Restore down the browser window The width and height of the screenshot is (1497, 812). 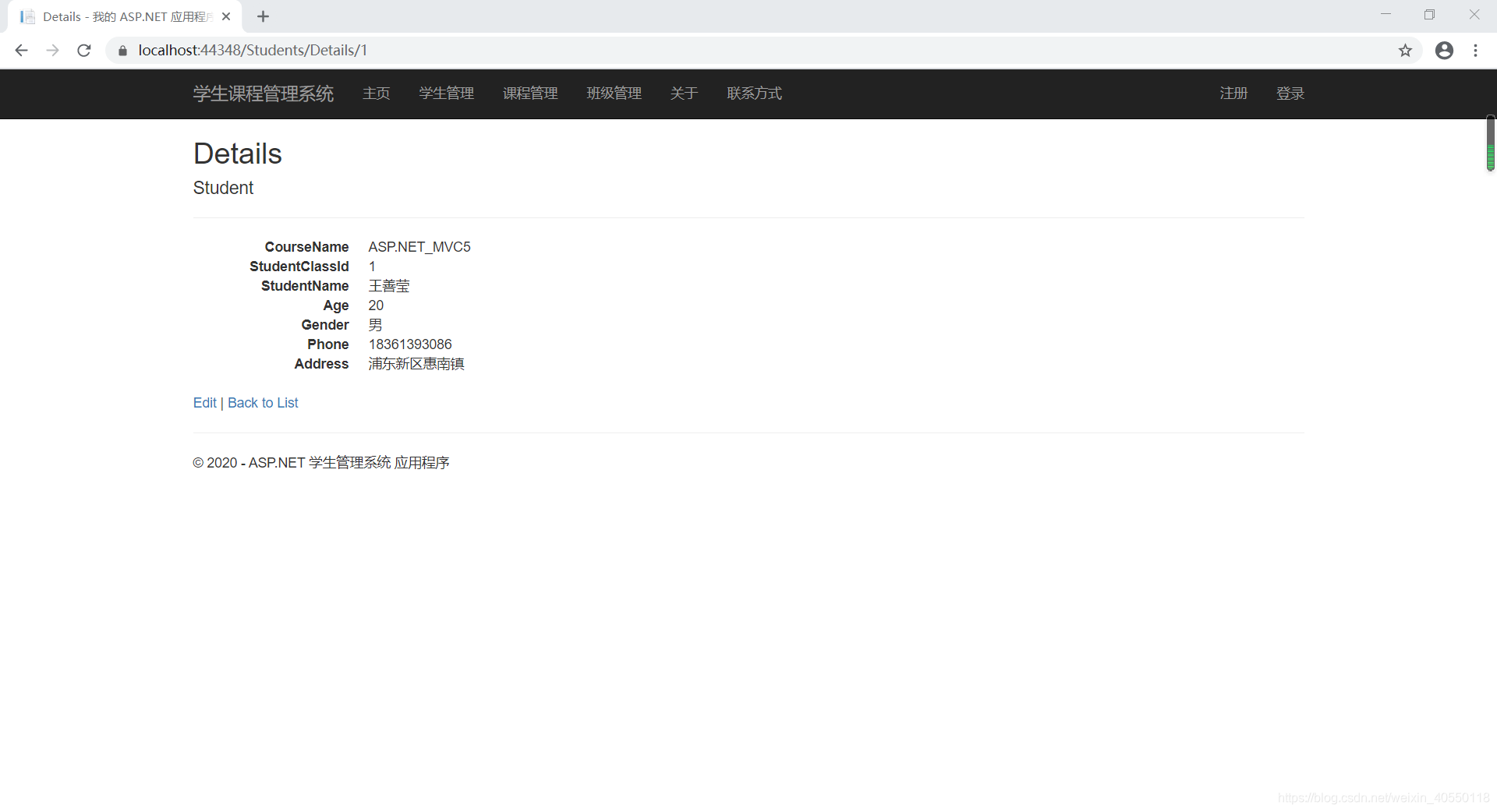(x=1429, y=15)
